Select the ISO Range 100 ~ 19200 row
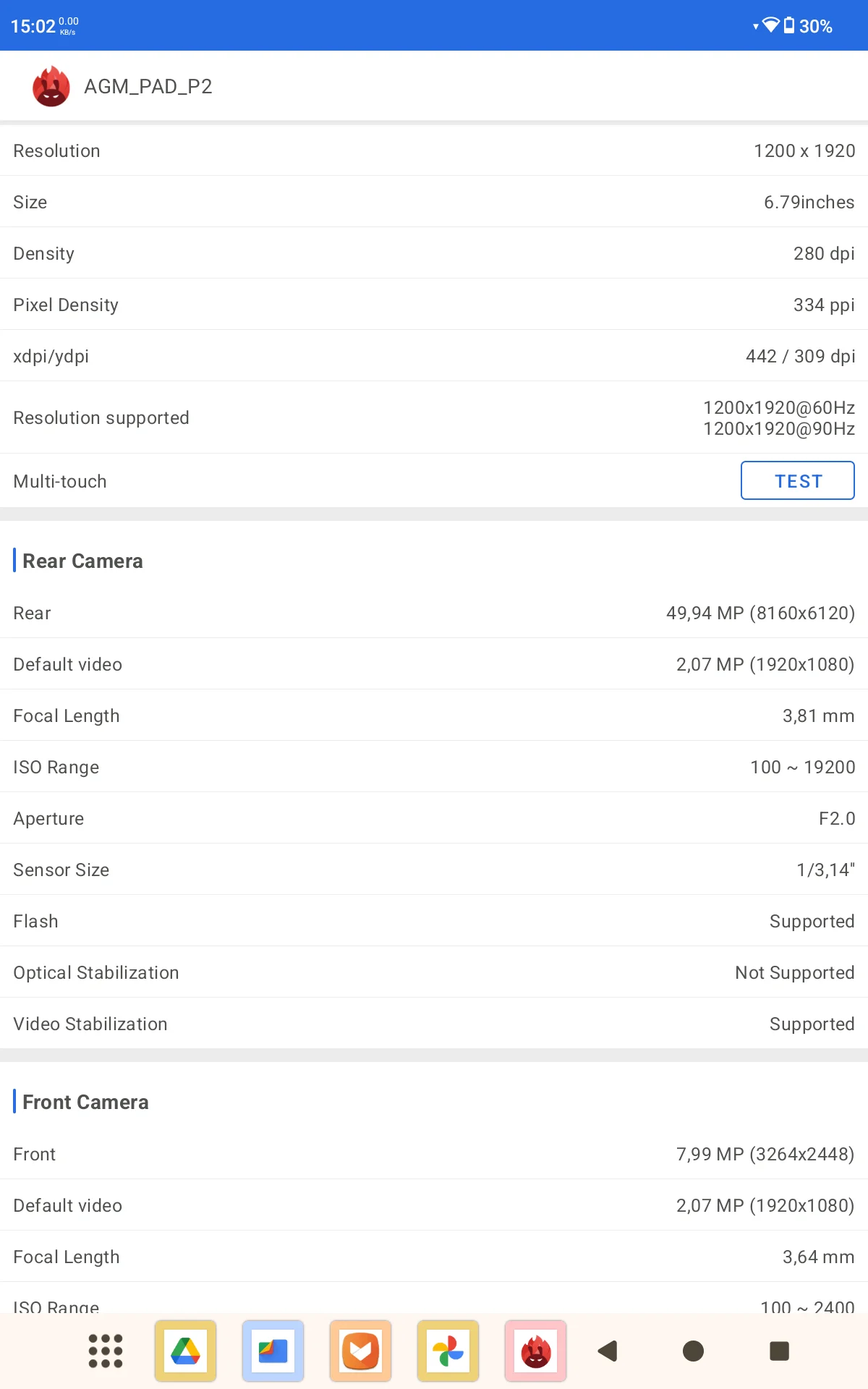Viewport: 868px width, 1389px height. 434,767
